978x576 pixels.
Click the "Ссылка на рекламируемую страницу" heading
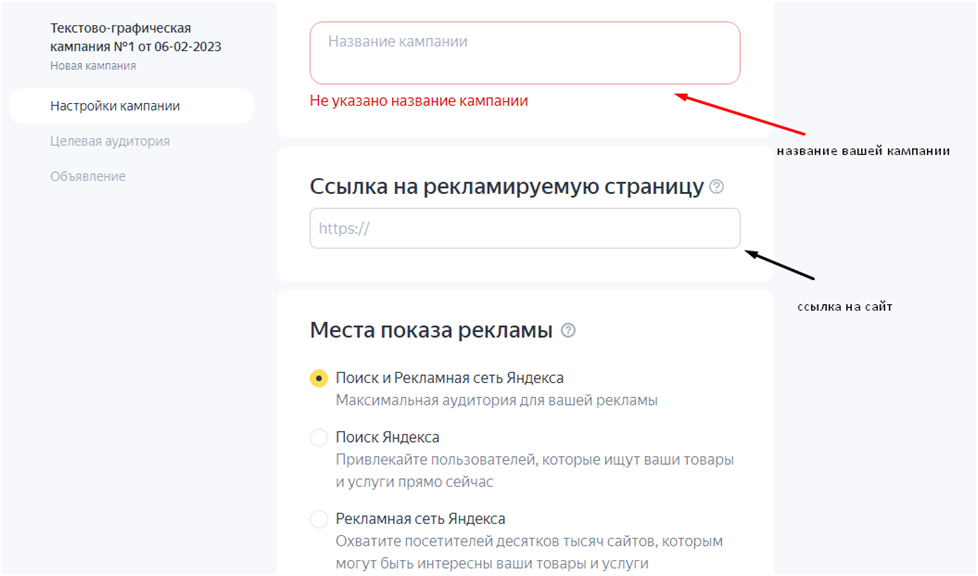[507, 187]
